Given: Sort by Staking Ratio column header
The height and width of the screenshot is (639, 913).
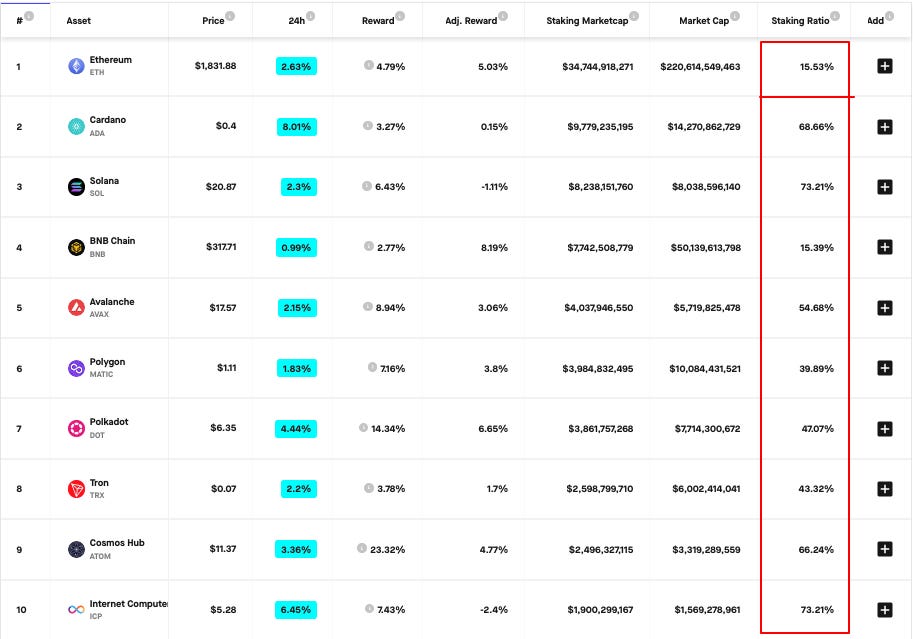Looking at the screenshot, I should tap(800, 21).
